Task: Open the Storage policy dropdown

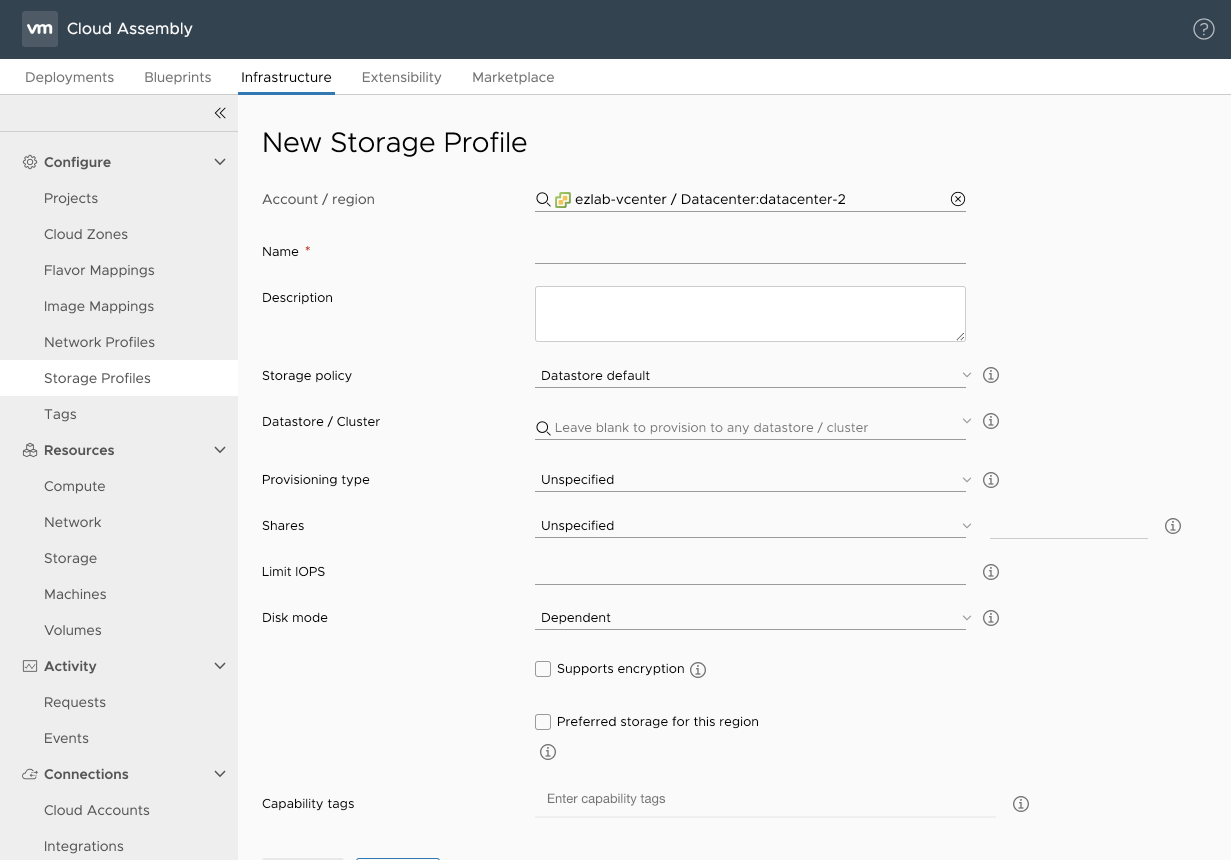Action: pos(750,376)
